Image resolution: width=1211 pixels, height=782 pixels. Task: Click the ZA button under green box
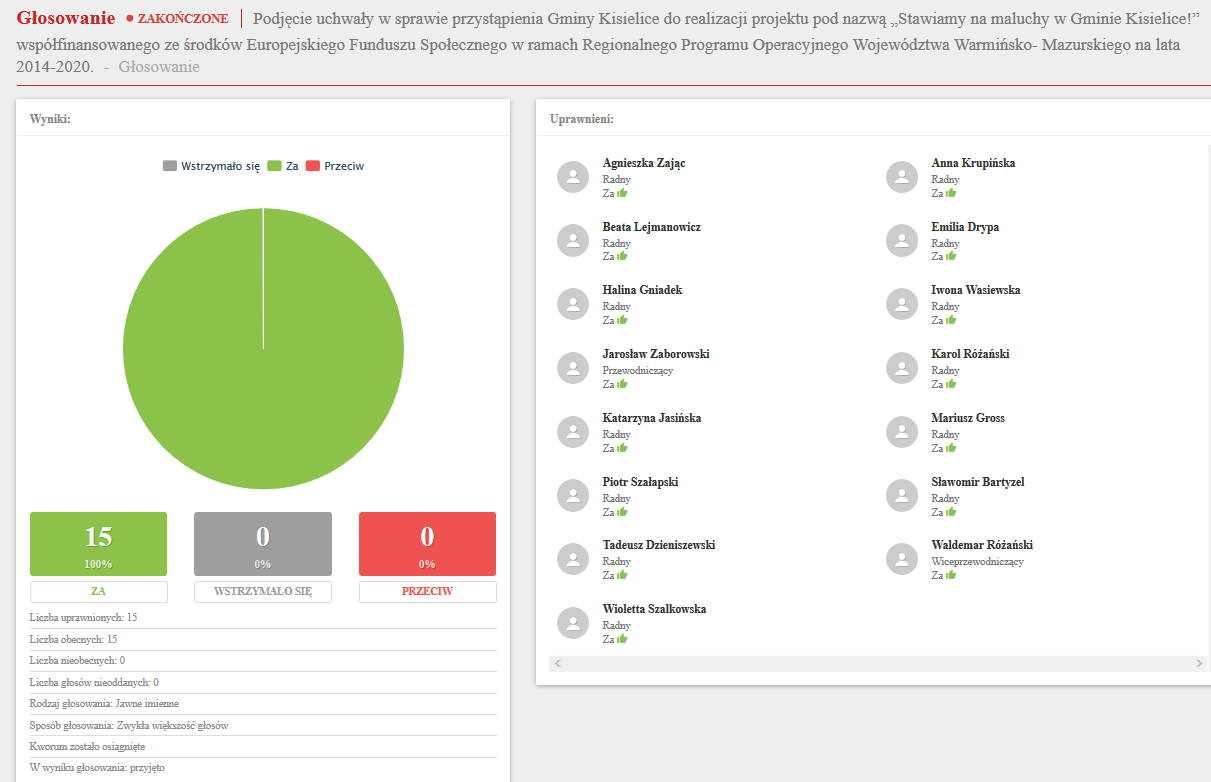98,591
